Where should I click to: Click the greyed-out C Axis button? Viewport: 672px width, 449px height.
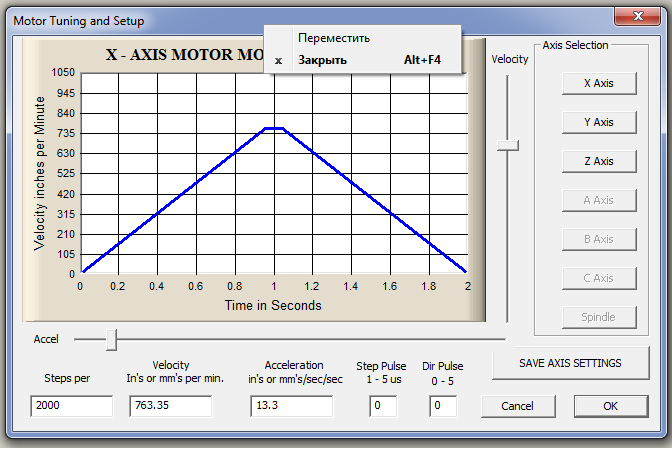(x=599, y=278)
